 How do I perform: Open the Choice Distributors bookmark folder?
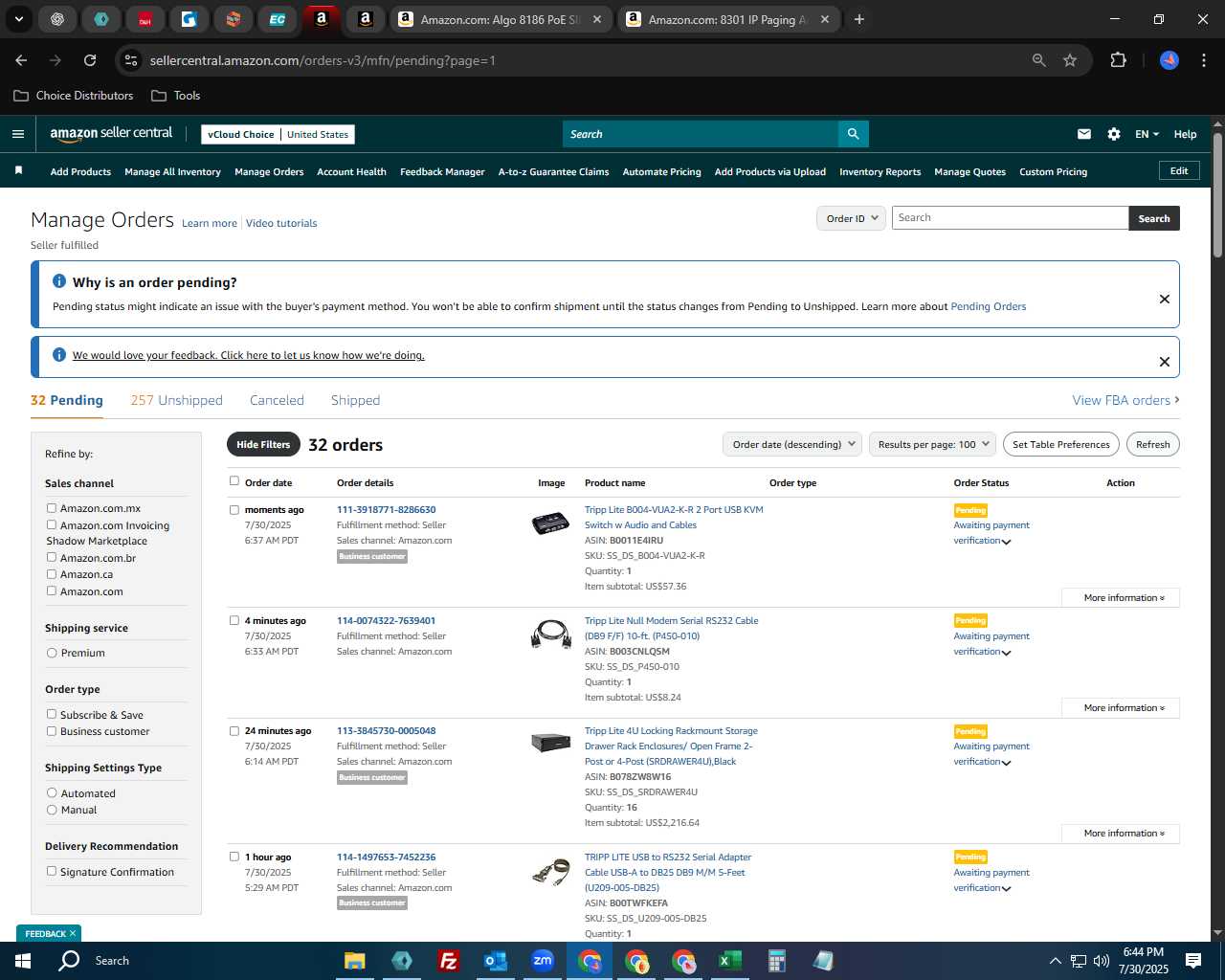pos(74,96)
